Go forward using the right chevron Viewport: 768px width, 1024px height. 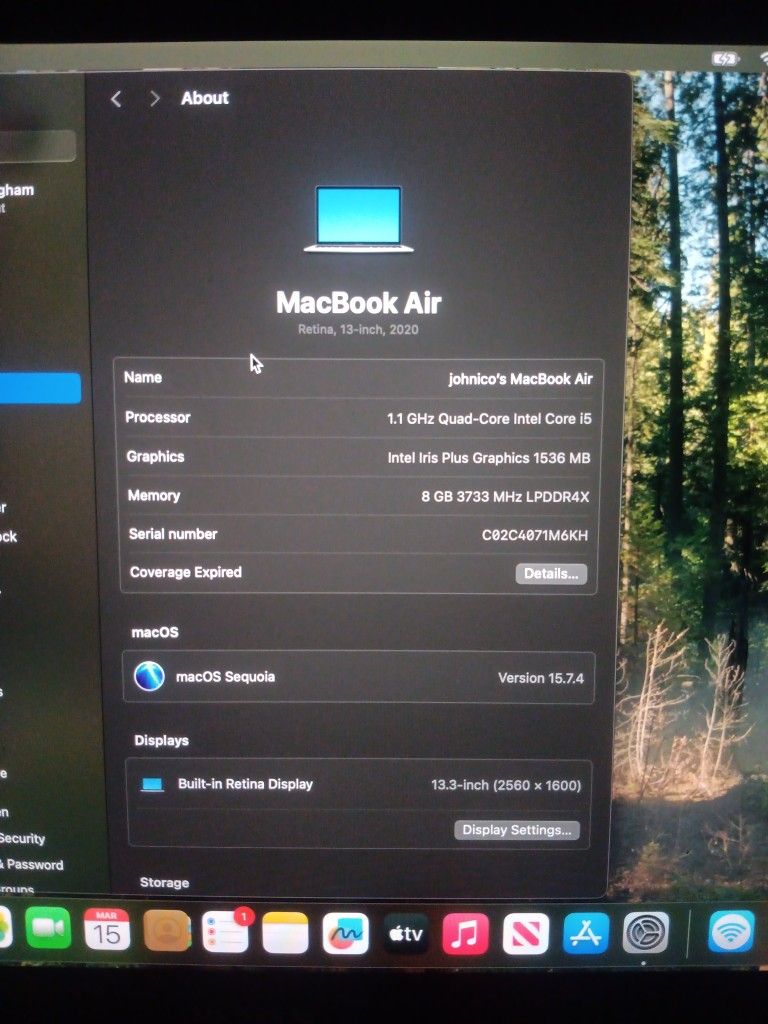(x=154, y=98)
